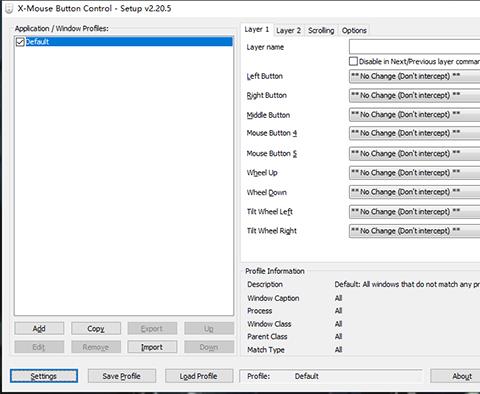Click the Down button
The height and width of the screenshot is (394, 480).
coord(209,347)
